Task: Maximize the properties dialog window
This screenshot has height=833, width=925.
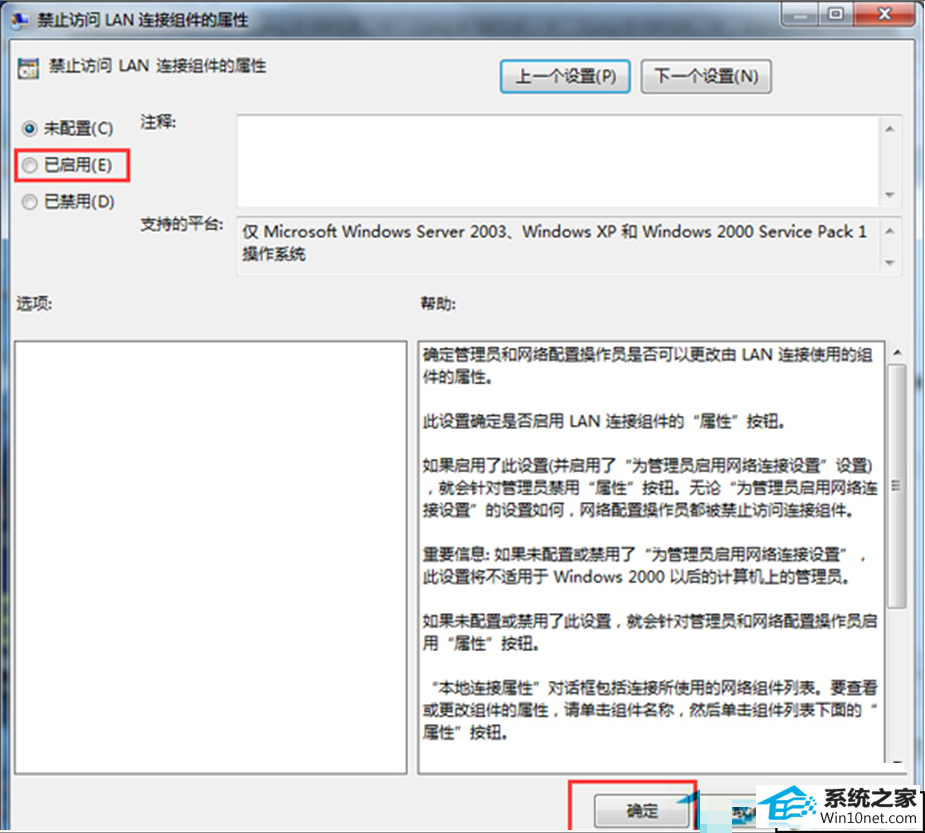Action: click(x=836, y=14)
